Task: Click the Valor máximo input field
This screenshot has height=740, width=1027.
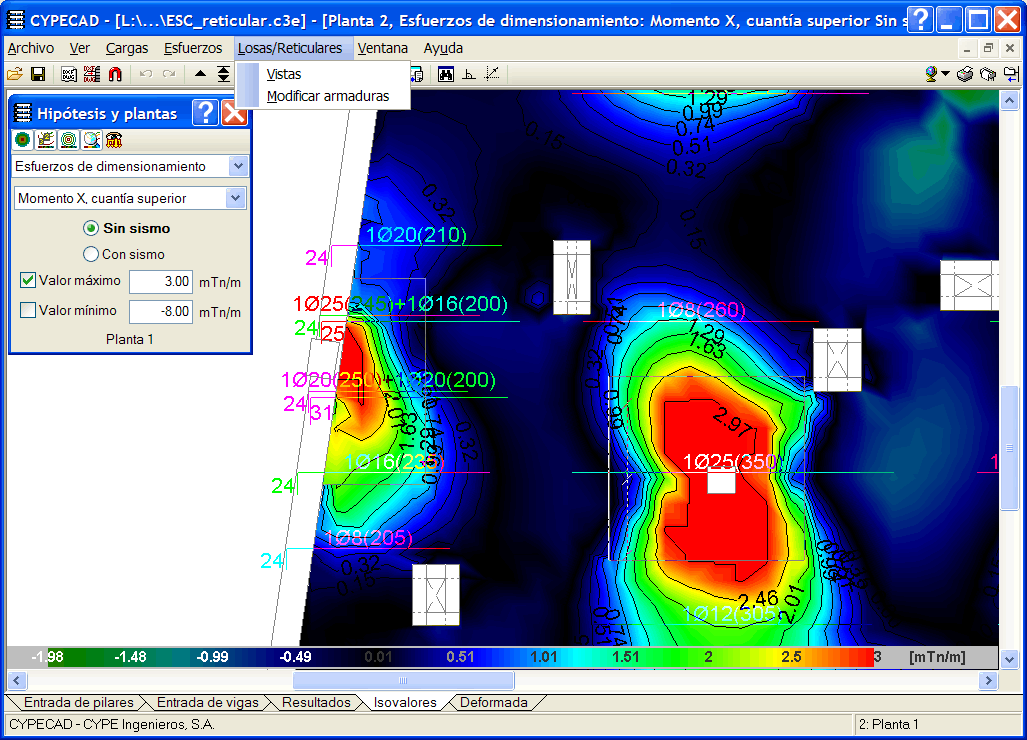Action: 160,281
